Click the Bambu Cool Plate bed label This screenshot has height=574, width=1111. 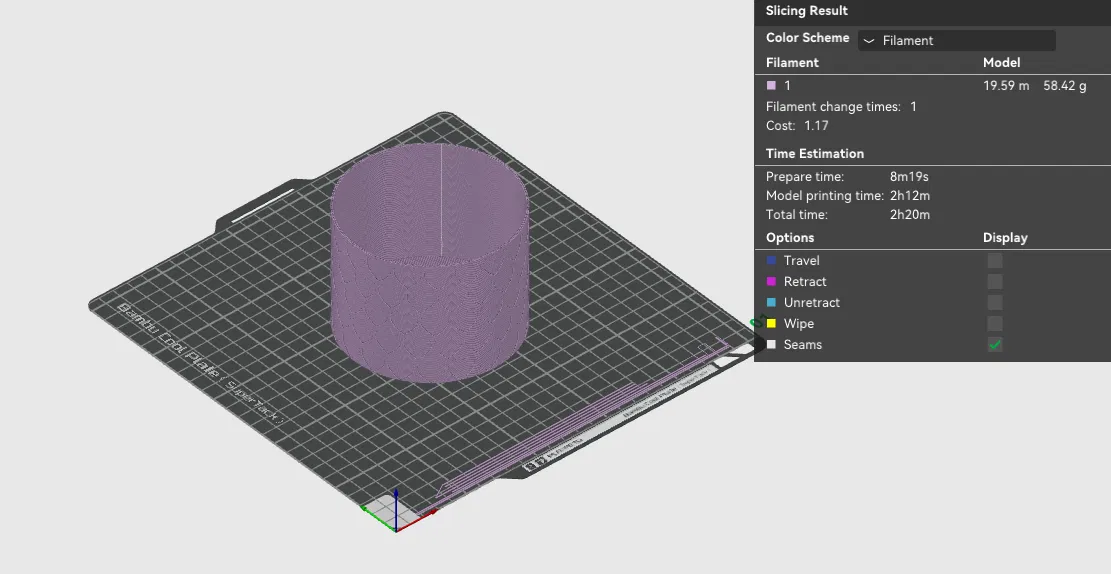pos(202,363)
